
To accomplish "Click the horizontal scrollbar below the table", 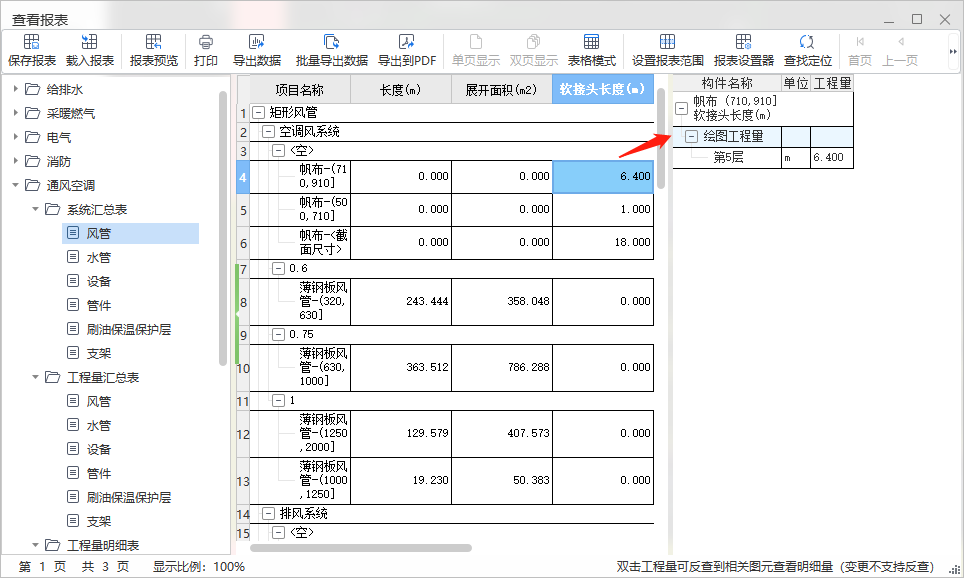I will click(360, 548).
